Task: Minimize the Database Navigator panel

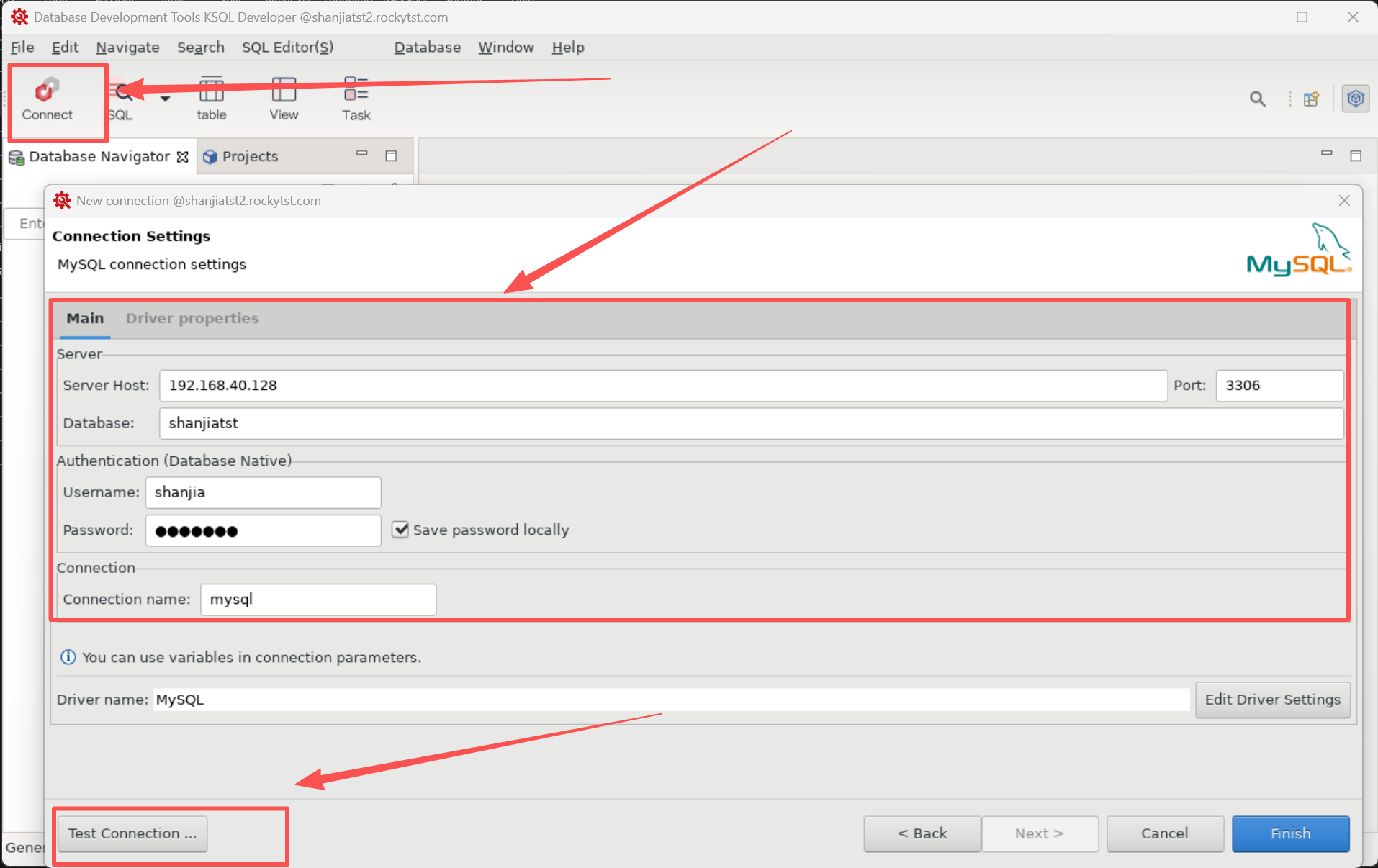Action: tap(361, 154)
